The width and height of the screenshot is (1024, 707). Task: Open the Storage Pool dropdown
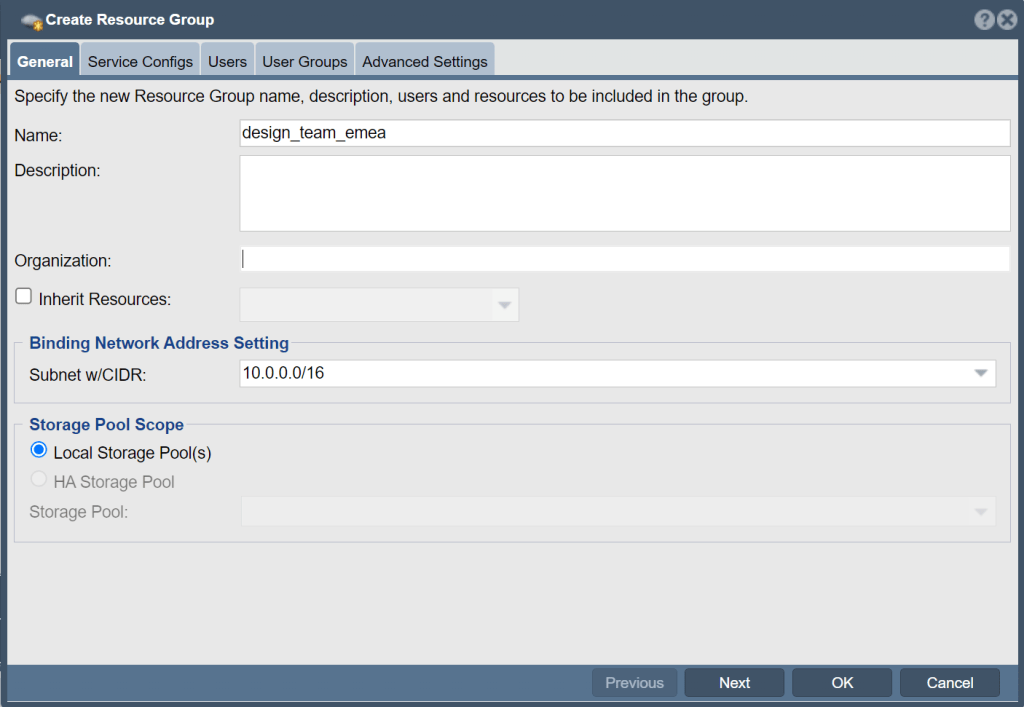tap(980, 512)
